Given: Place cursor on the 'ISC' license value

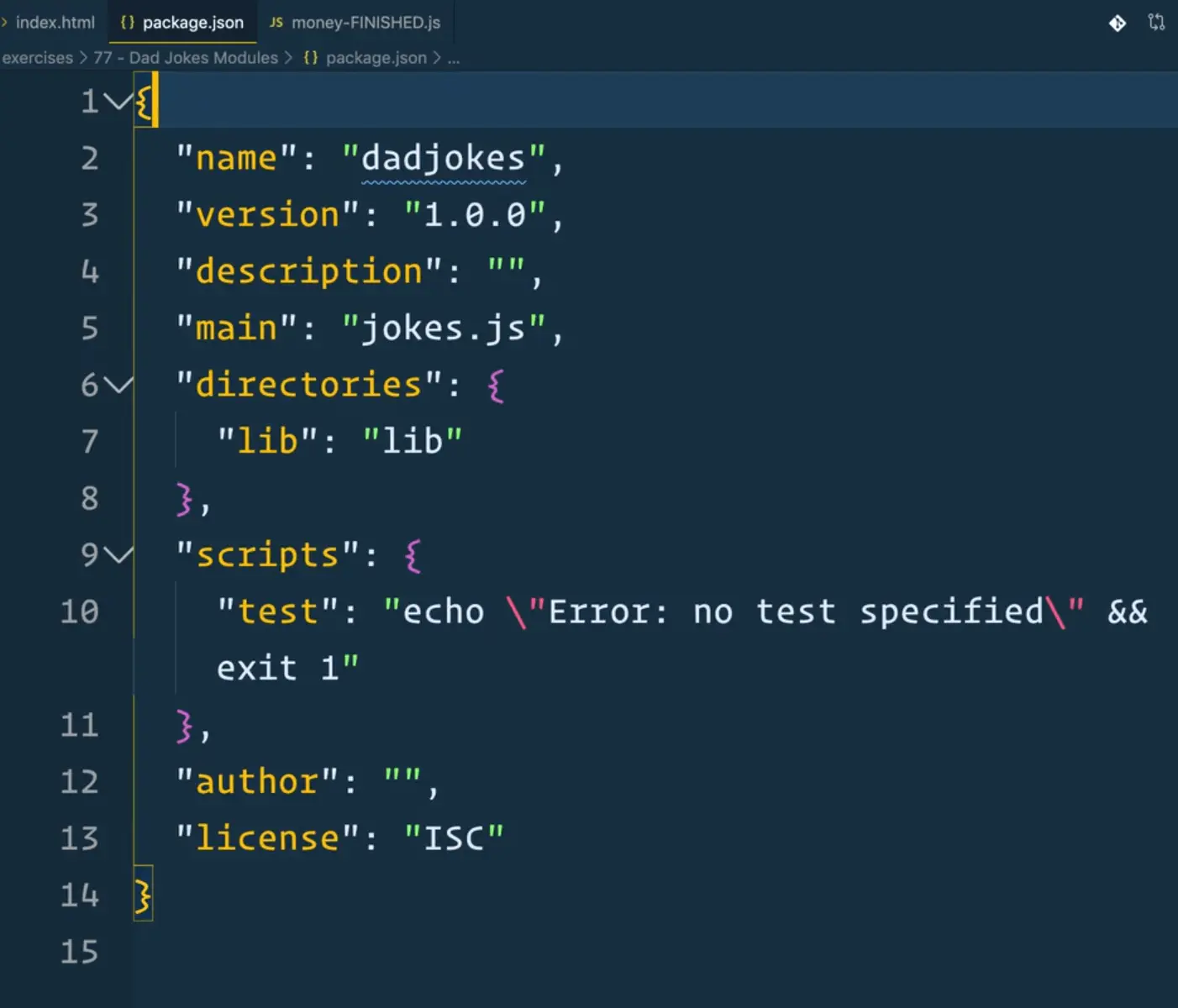Looking at the screenshot, I should [x=454, y=837].
